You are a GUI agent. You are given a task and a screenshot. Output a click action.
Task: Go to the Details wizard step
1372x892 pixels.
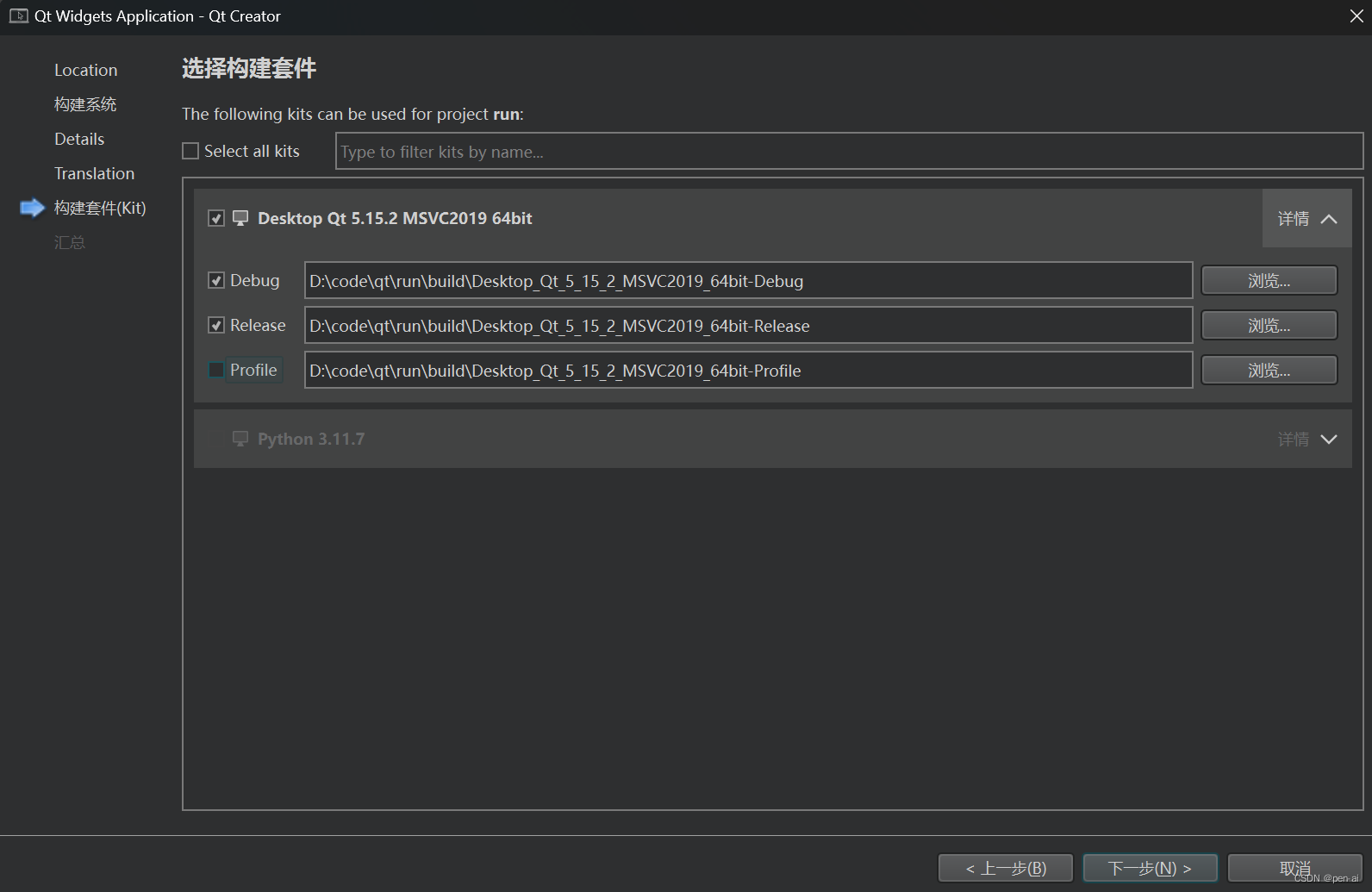click(79, 139)
